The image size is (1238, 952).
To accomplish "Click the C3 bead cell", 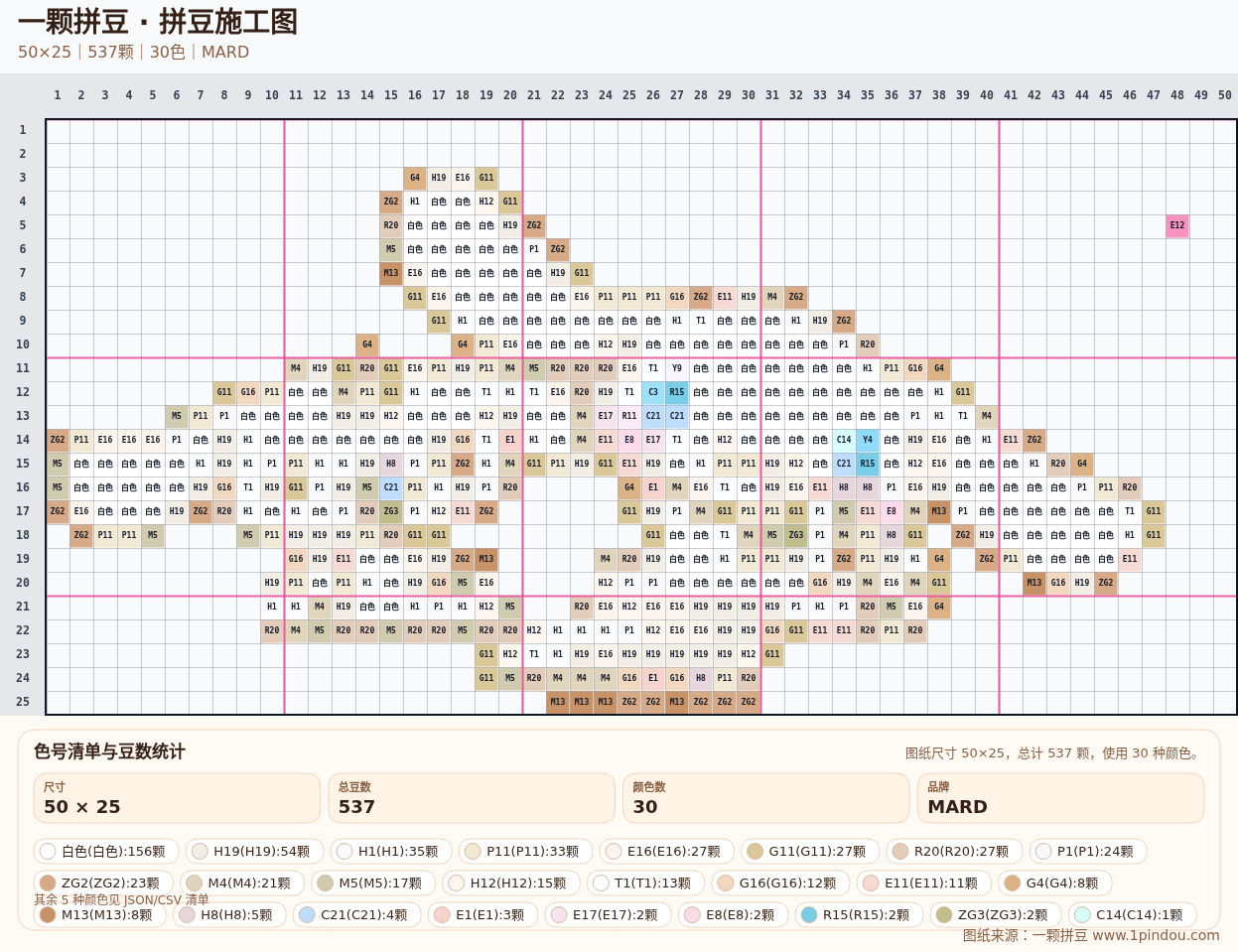I will (x=653, y=392).
